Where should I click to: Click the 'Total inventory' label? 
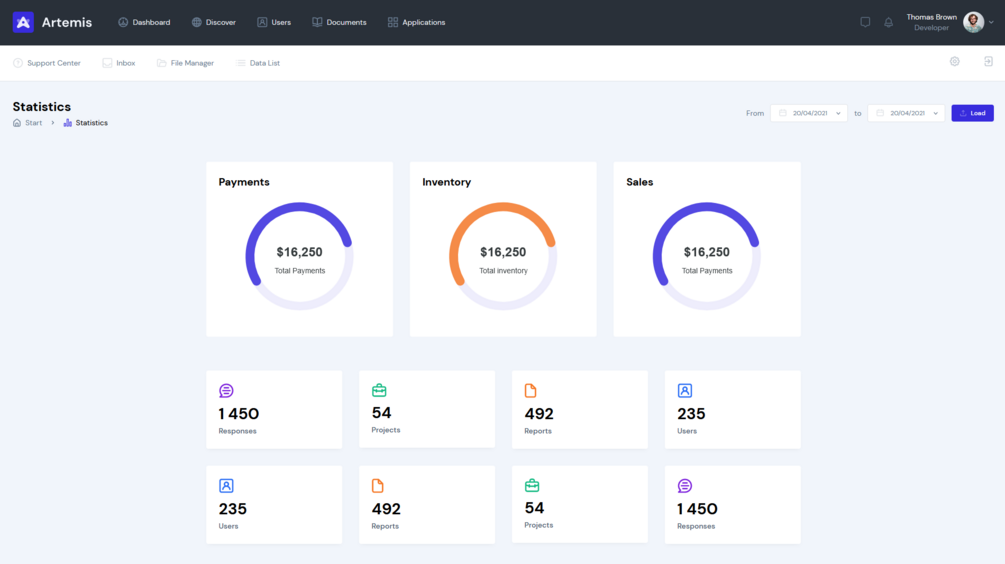coord(503,271)
